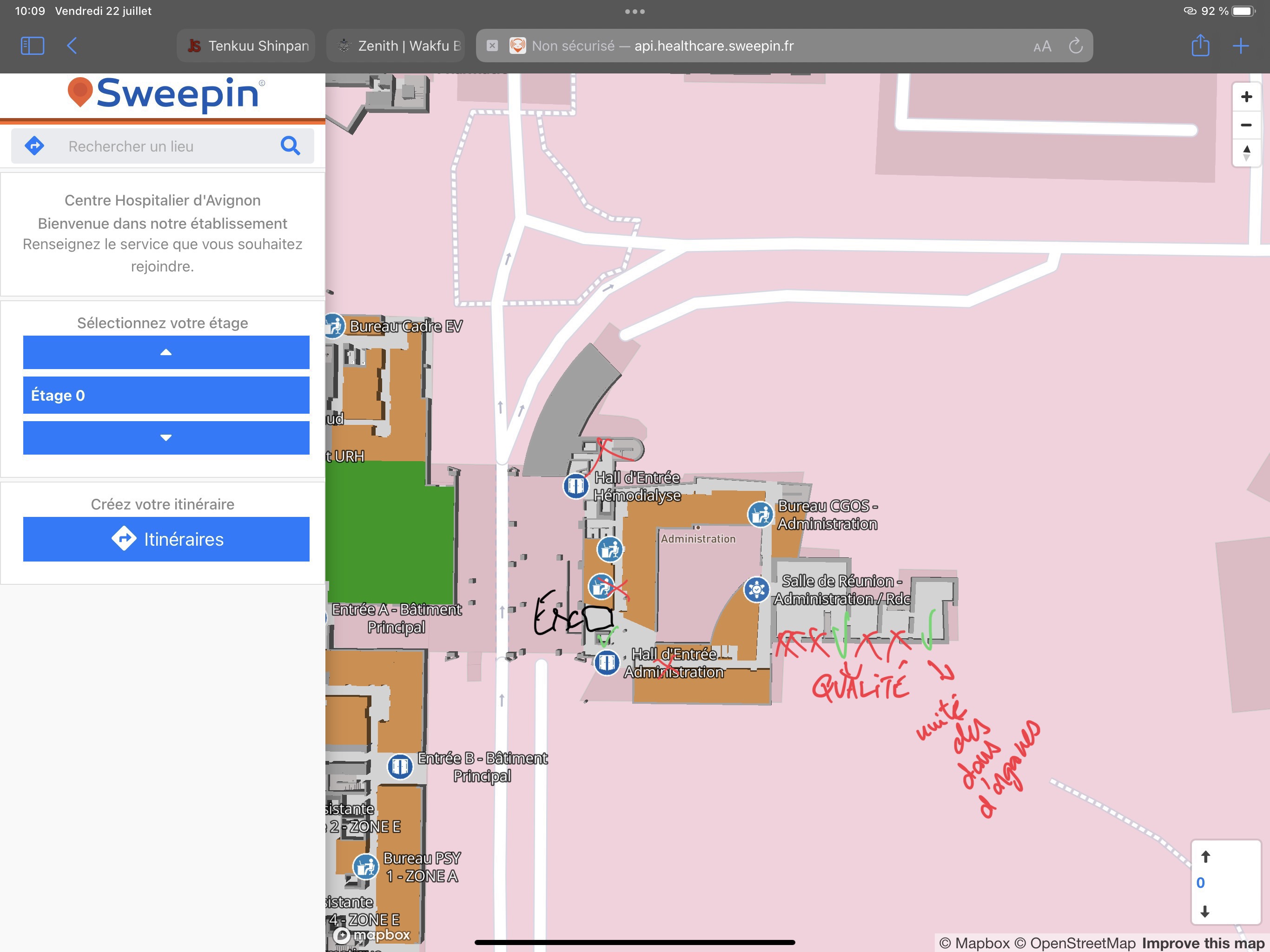Tap the Bureau CGOS Administration marker icon
1270x952 pixels.
(x=760, y=514)
